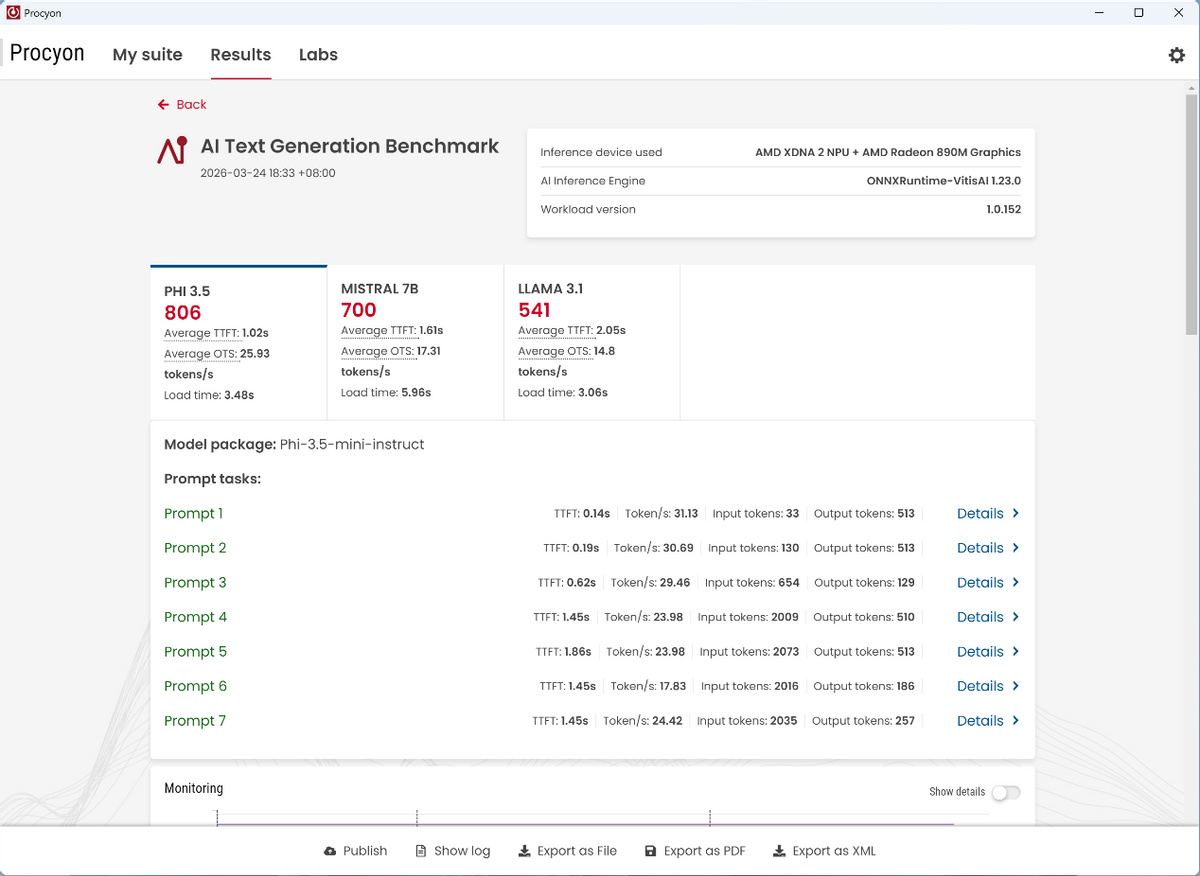The width and height of the screenshot is (1200, 876).
Task: Click the Export as File label
Action: pyautogui.click(x=577, y=851)
